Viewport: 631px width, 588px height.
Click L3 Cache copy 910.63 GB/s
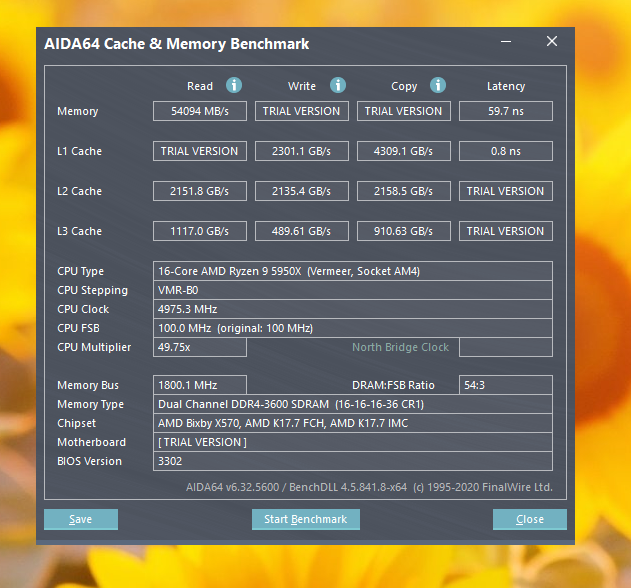click(404, 231)
